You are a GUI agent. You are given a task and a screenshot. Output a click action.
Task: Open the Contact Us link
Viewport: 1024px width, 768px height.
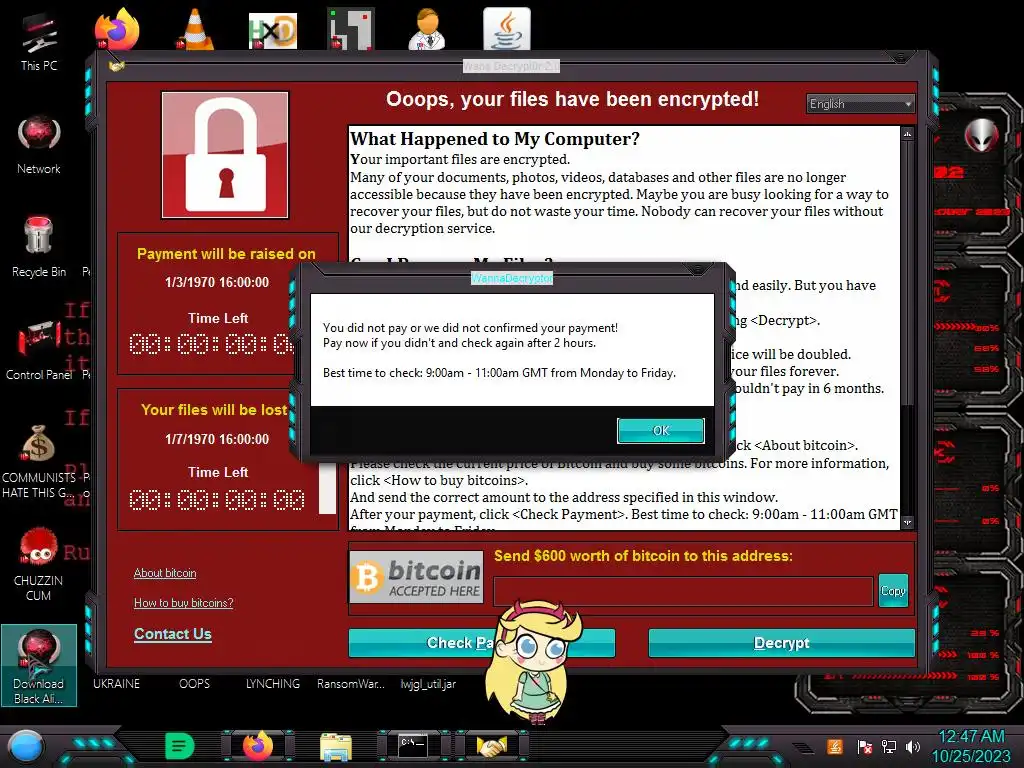click(x=172, y=633)
